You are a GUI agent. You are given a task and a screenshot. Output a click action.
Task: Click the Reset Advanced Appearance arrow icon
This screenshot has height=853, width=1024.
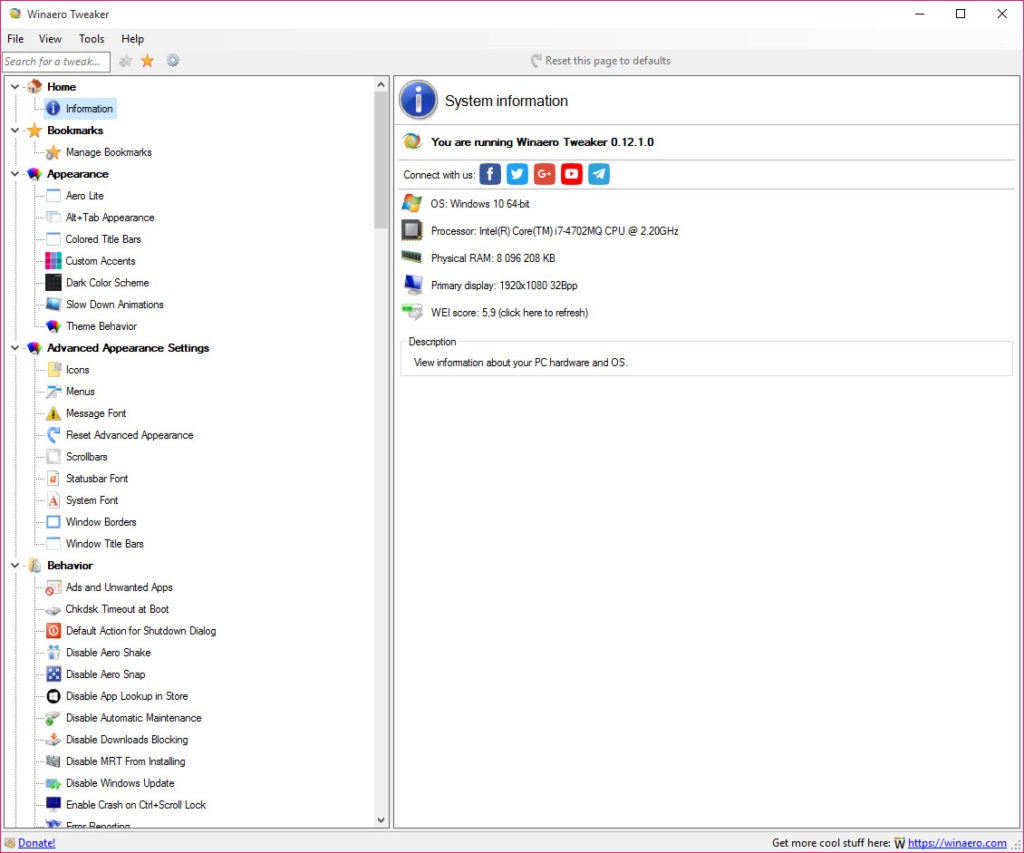coord(53,435)
